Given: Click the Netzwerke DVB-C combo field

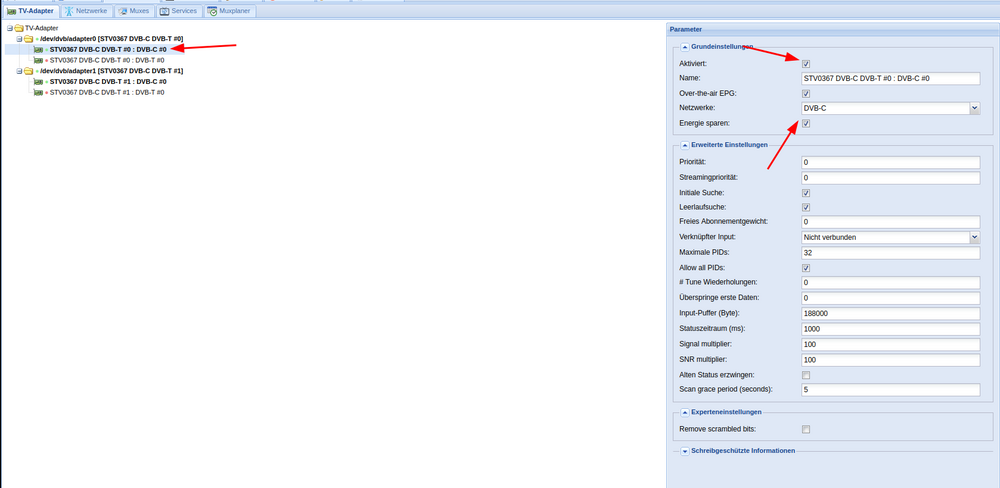Looking at the screenshot, I should pos(885,108).
